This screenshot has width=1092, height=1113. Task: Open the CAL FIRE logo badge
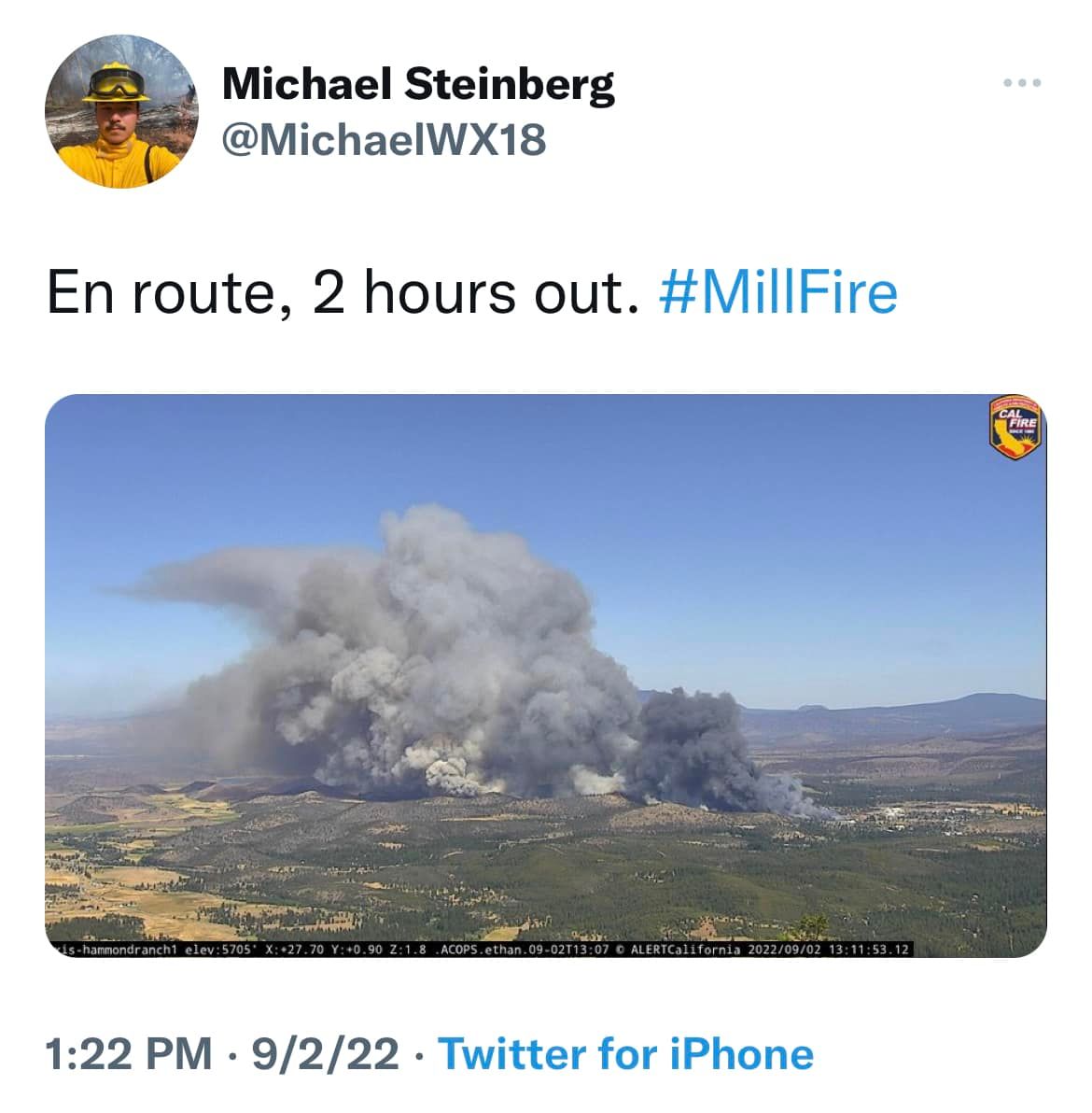[1015, 428]
